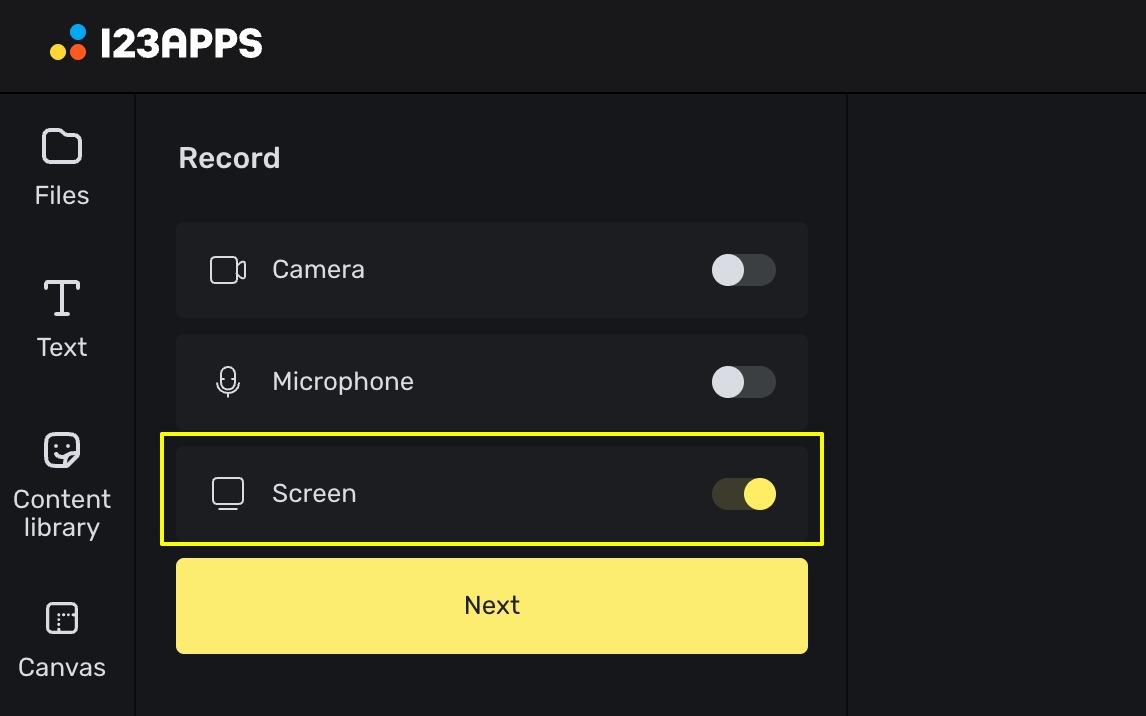Go to 123APPS home via wordmark
The image size is (1146, 716).
coord(181,43)
